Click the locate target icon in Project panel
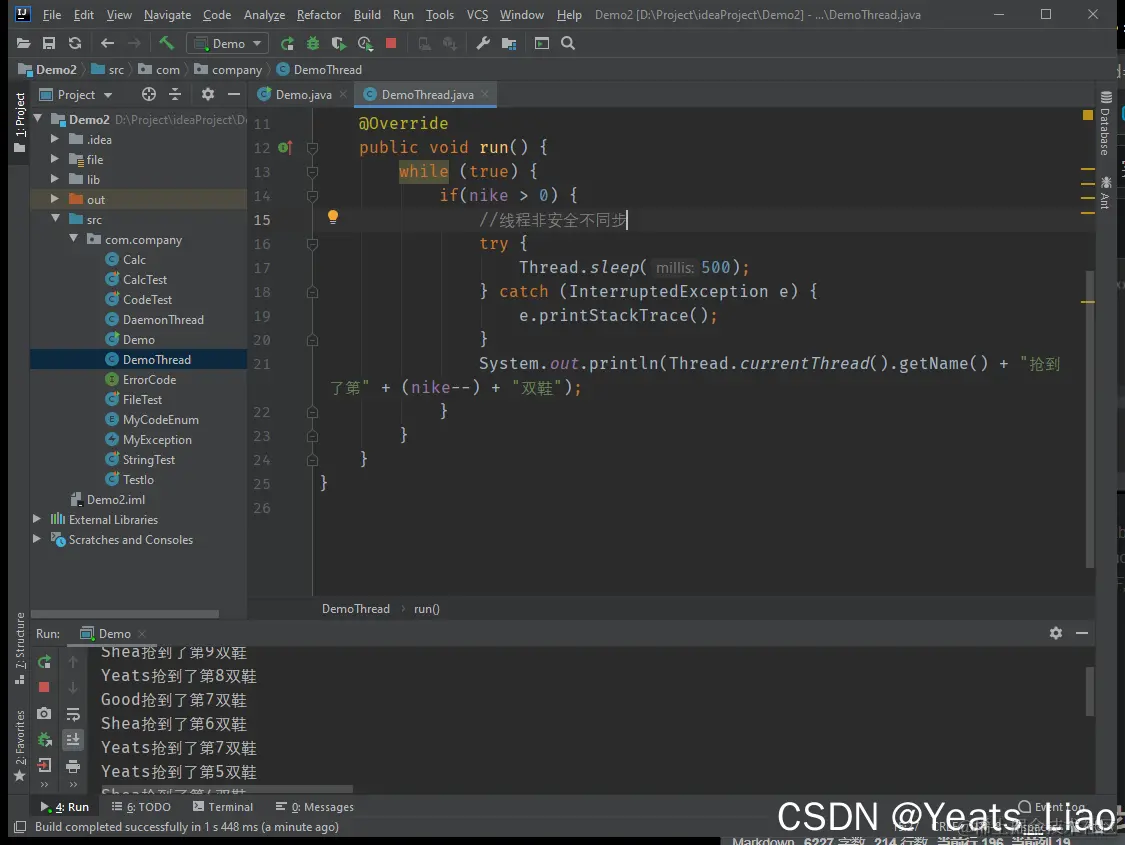Screen dimensions: 1125x845 pos(149,95)
